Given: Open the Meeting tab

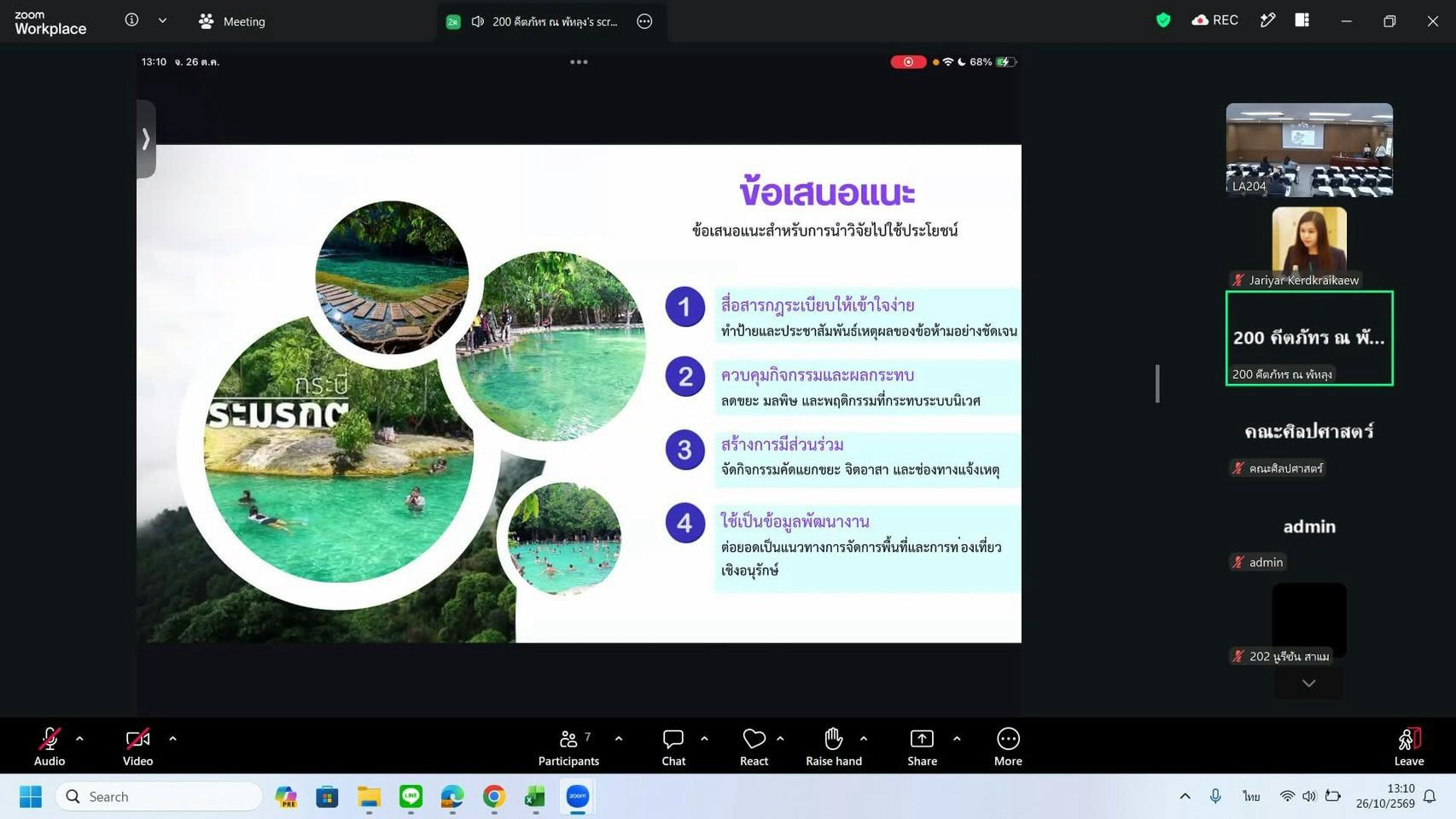Looking at the screenshot, I should [x=232, y=21].
